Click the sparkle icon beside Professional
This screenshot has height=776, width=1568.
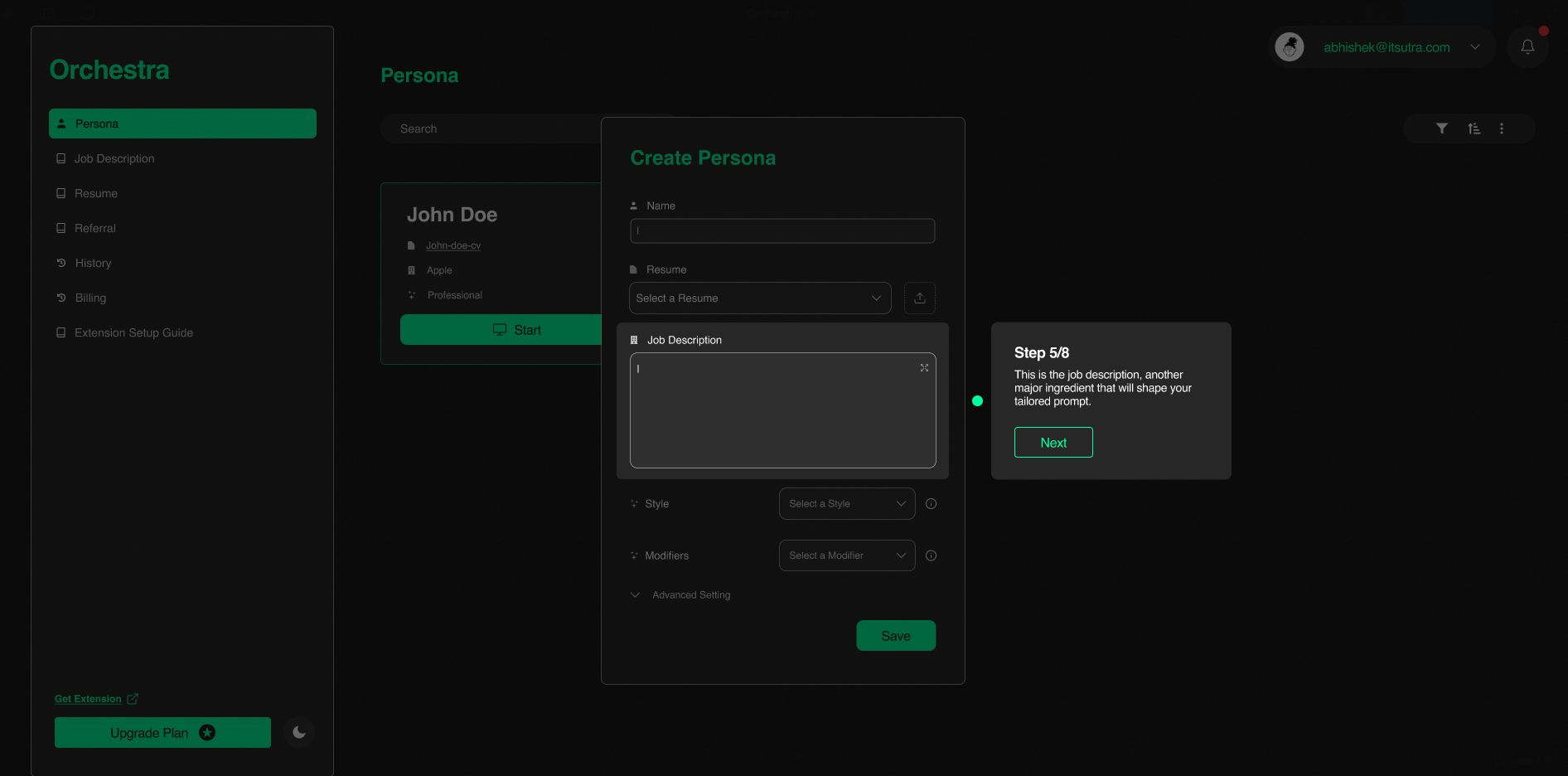click(x=411, y=295)
